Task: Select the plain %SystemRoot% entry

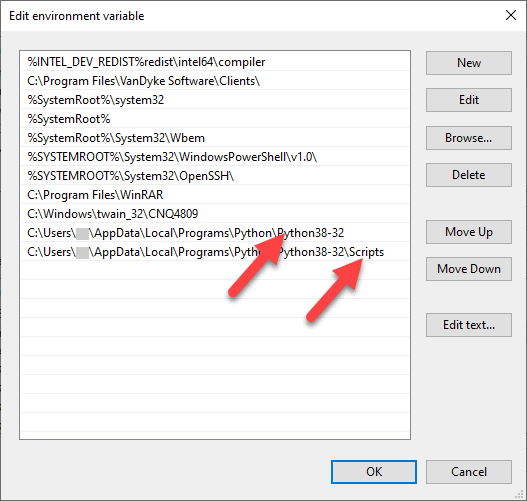Action: 215,119
